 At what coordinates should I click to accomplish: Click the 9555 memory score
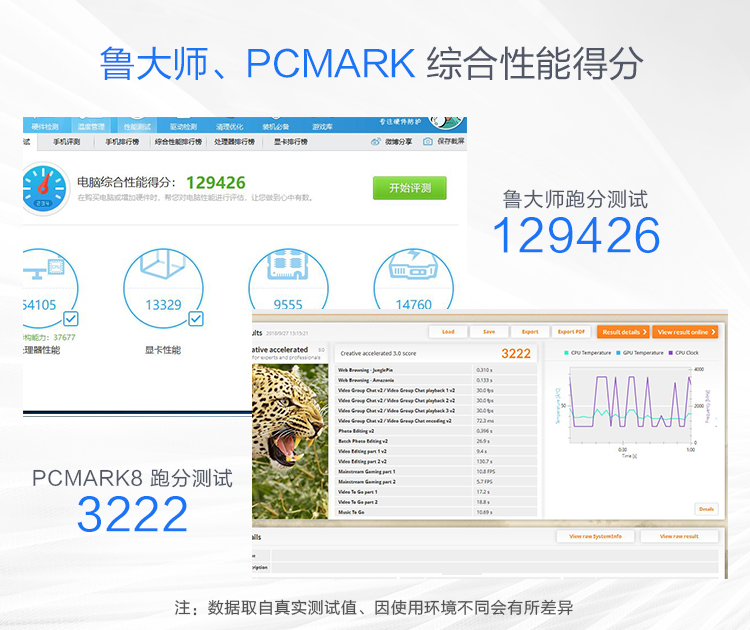pyautogui.click(x=288, y=304)
